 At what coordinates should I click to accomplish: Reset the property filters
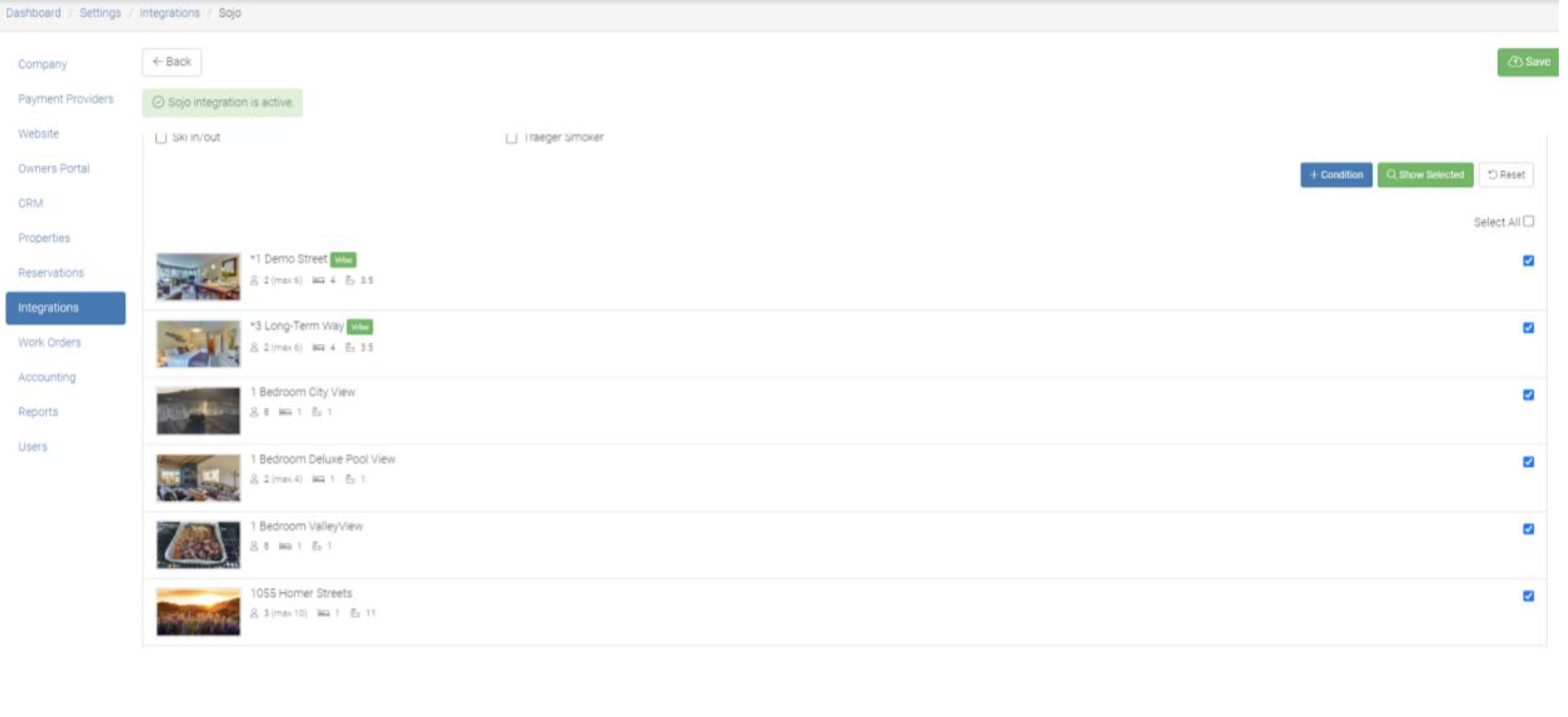coord(1506,175)
